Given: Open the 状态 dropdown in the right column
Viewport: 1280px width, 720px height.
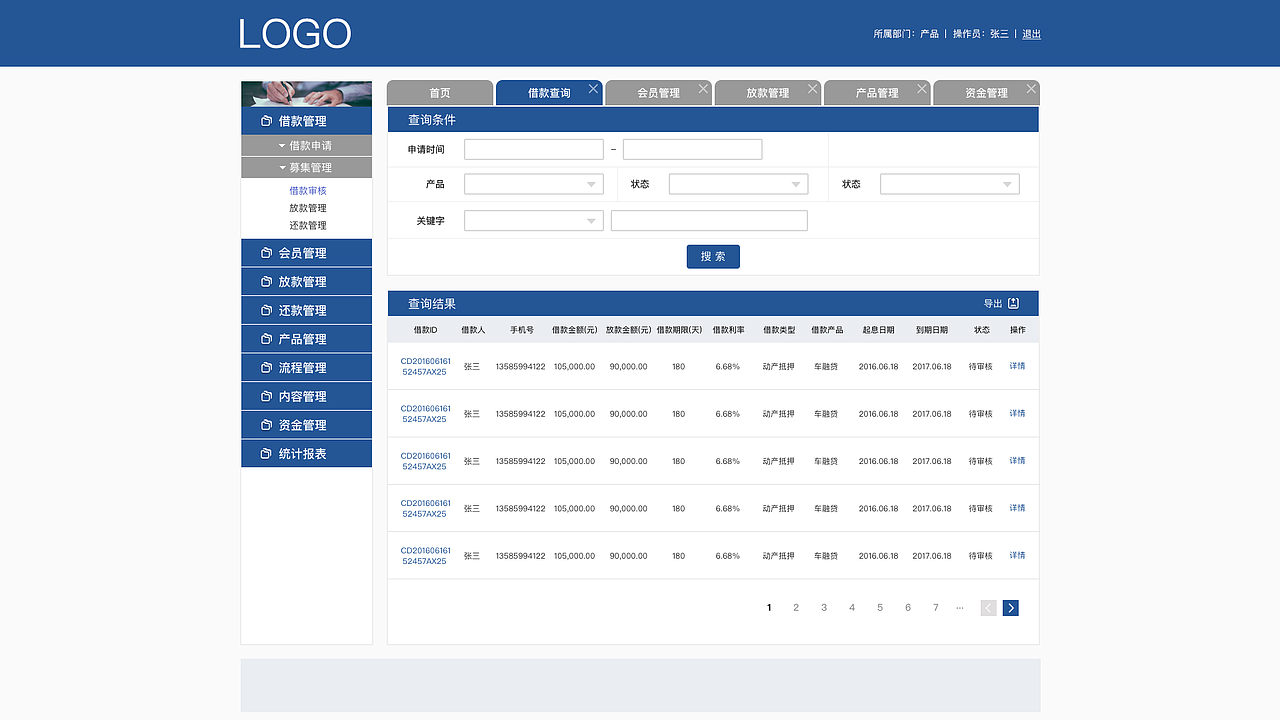Looking at the screenshot, I should pos(950,184).
